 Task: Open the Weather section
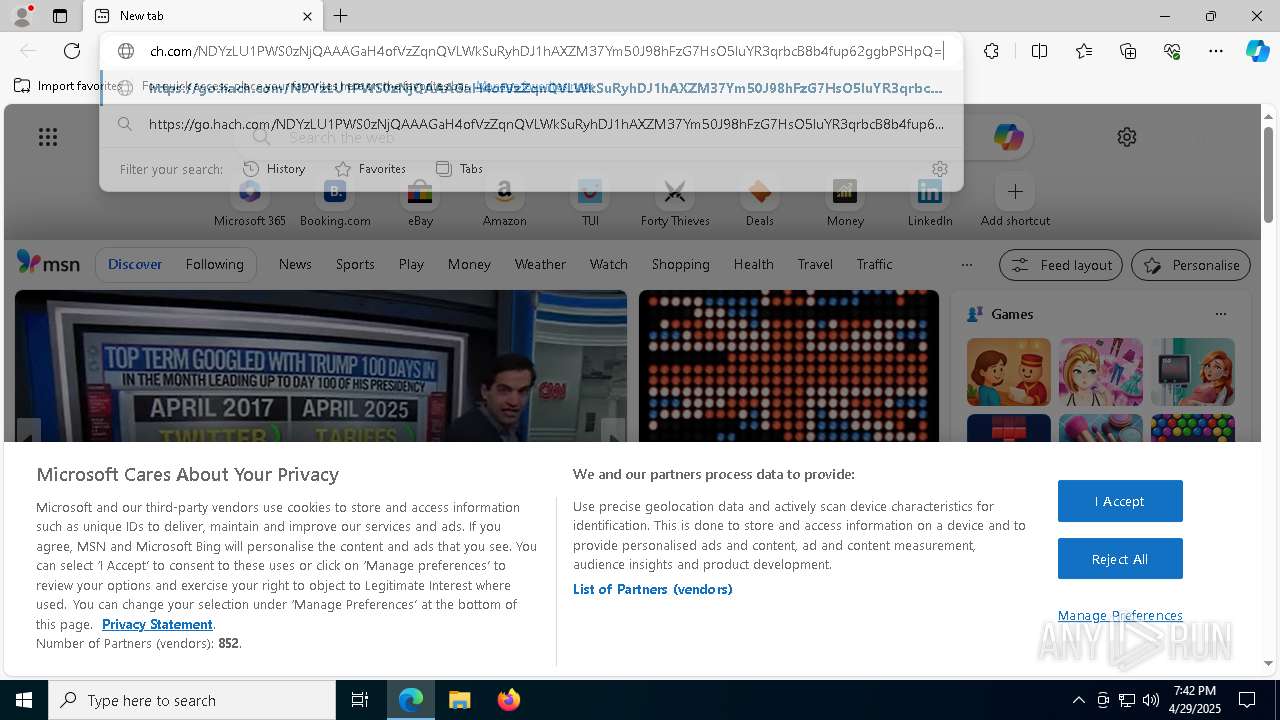point(540,264)
